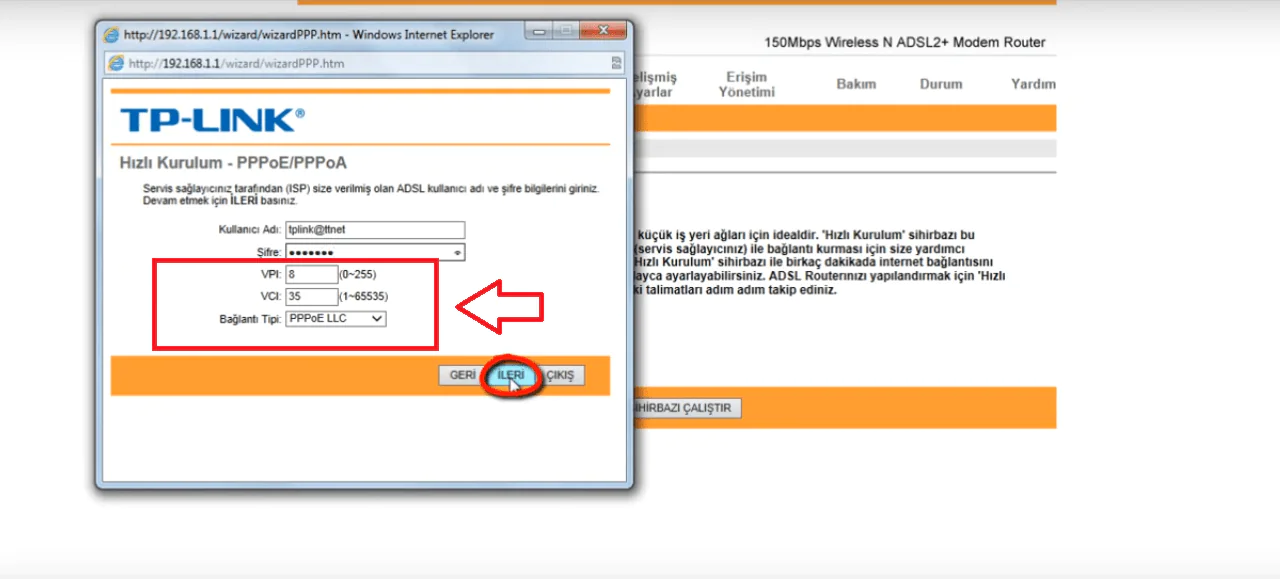Click the compatibility view icon in address bar
The image size is (1280, 579).
click(x=616, y=63)
